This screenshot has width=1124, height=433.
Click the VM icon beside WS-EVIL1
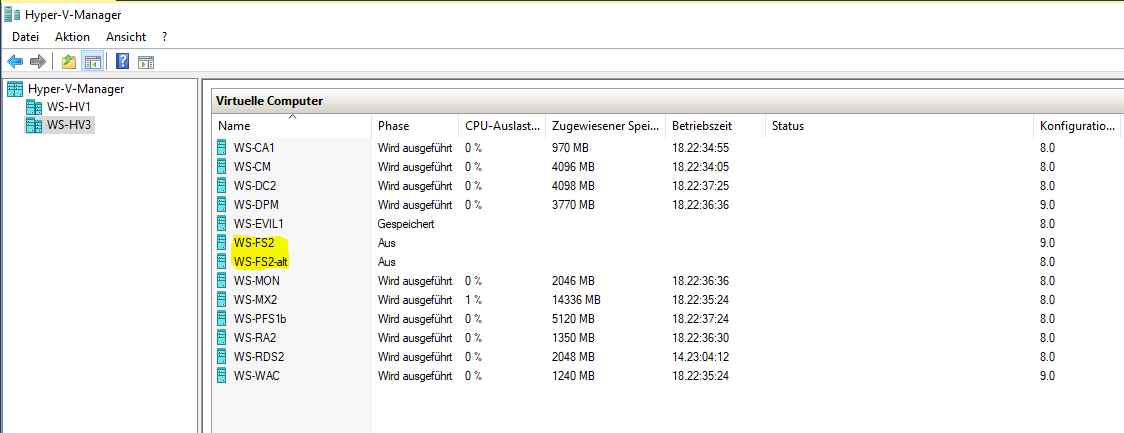222,224
